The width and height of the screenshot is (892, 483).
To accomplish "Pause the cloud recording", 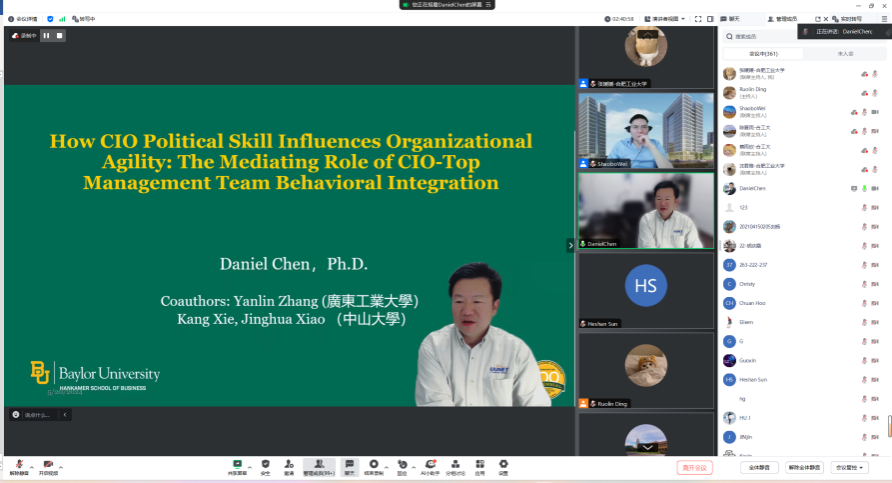I will pos(46,35).
